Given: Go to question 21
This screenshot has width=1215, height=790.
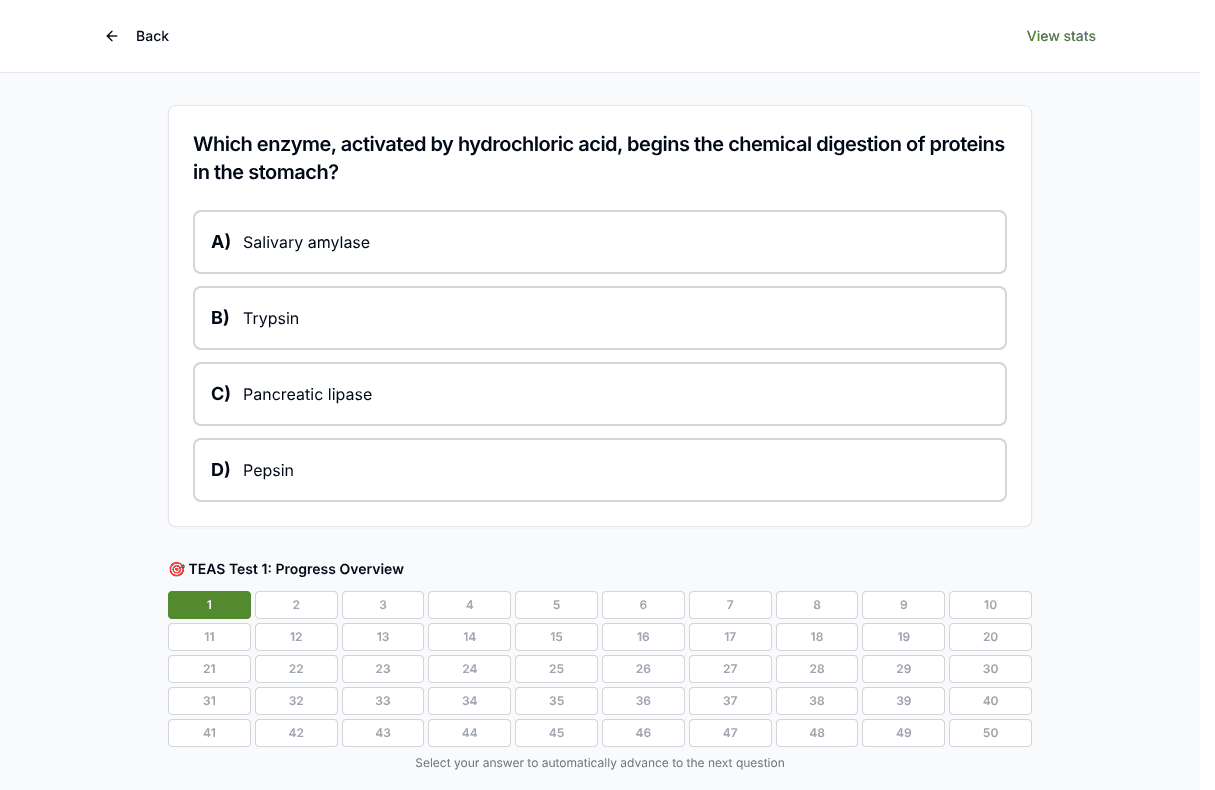Looking at the screenshot, I should 209,669.
